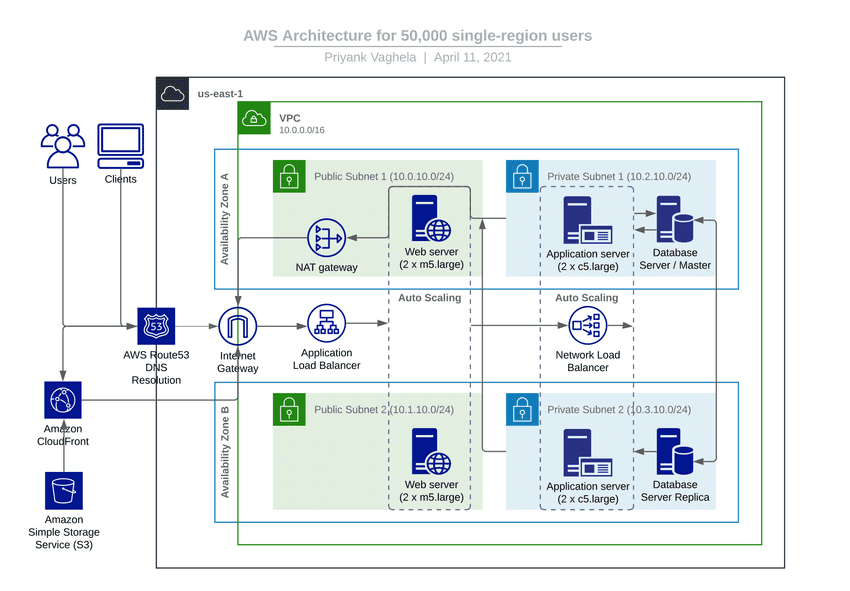Click the NAT gateway icon
Screen dimensions: 850x591
point(326,237)
